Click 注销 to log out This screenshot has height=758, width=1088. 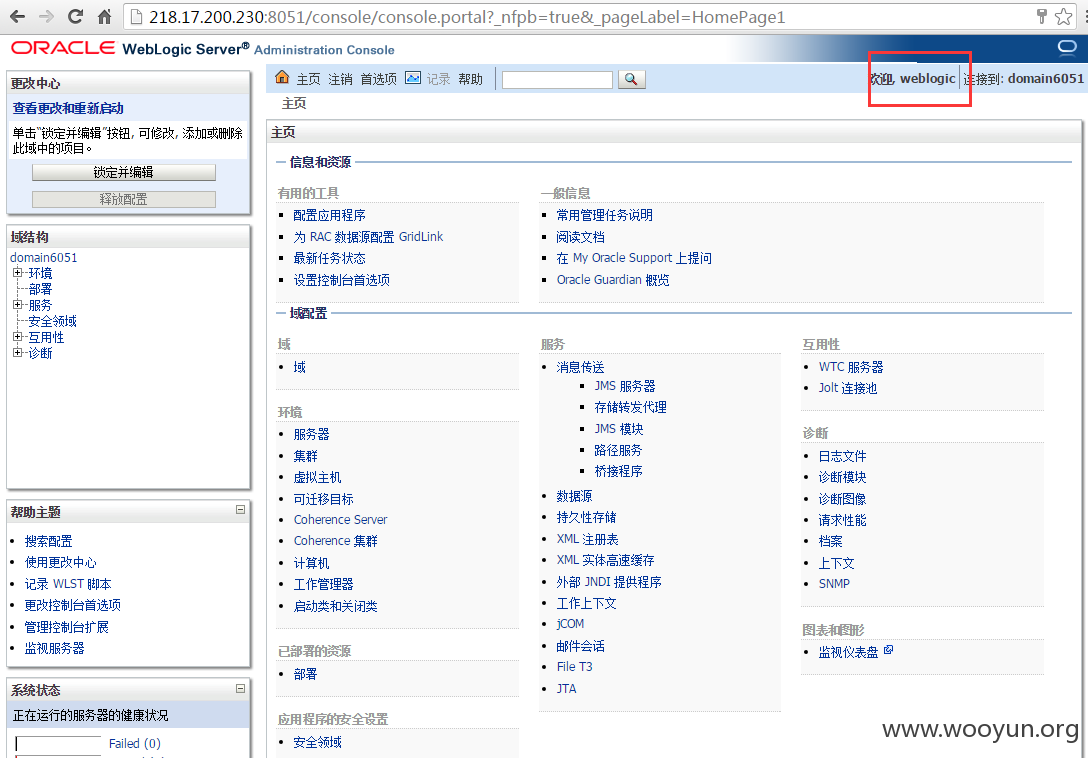click(340, 79)
